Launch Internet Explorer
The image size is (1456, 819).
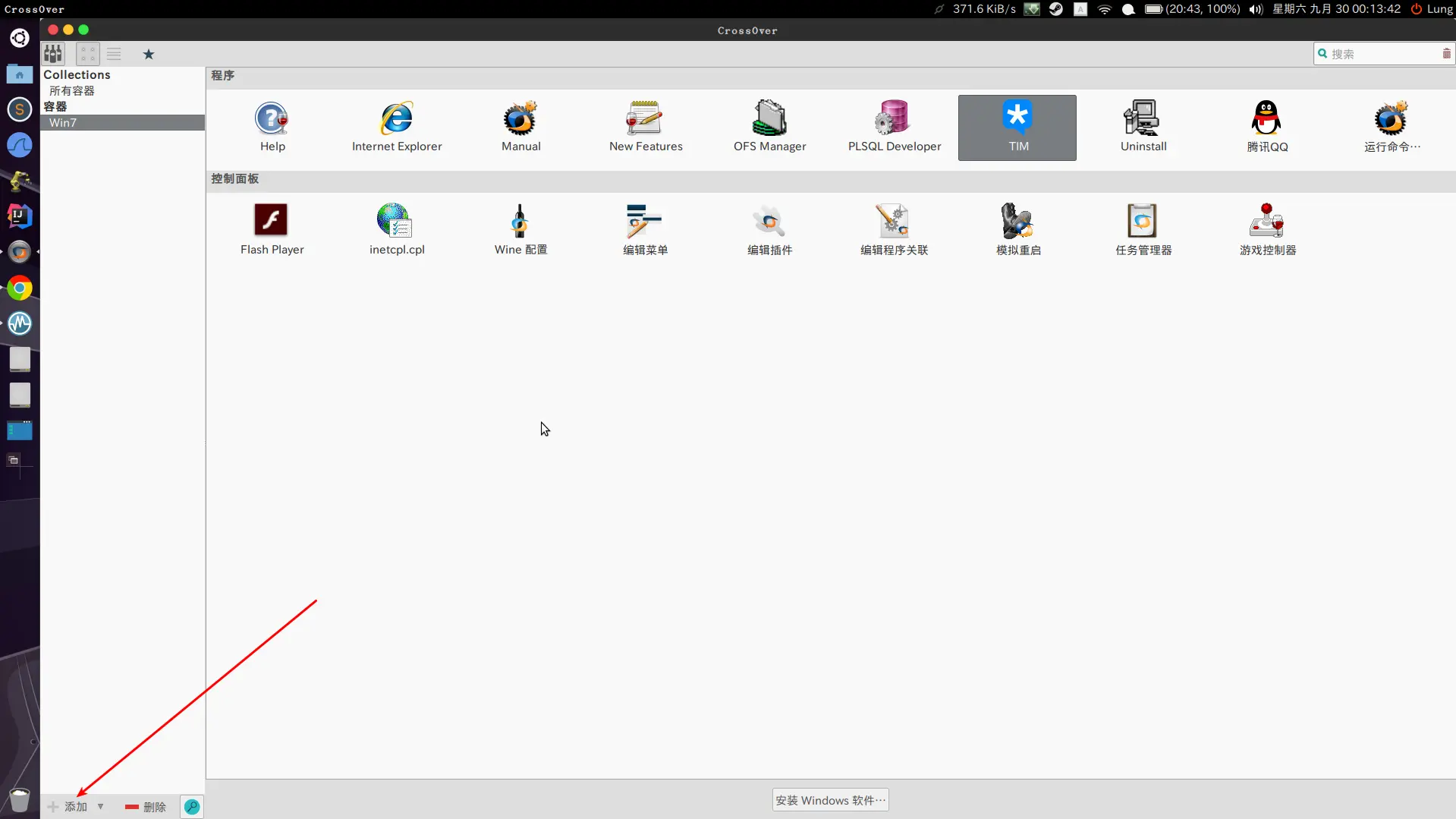396,127
